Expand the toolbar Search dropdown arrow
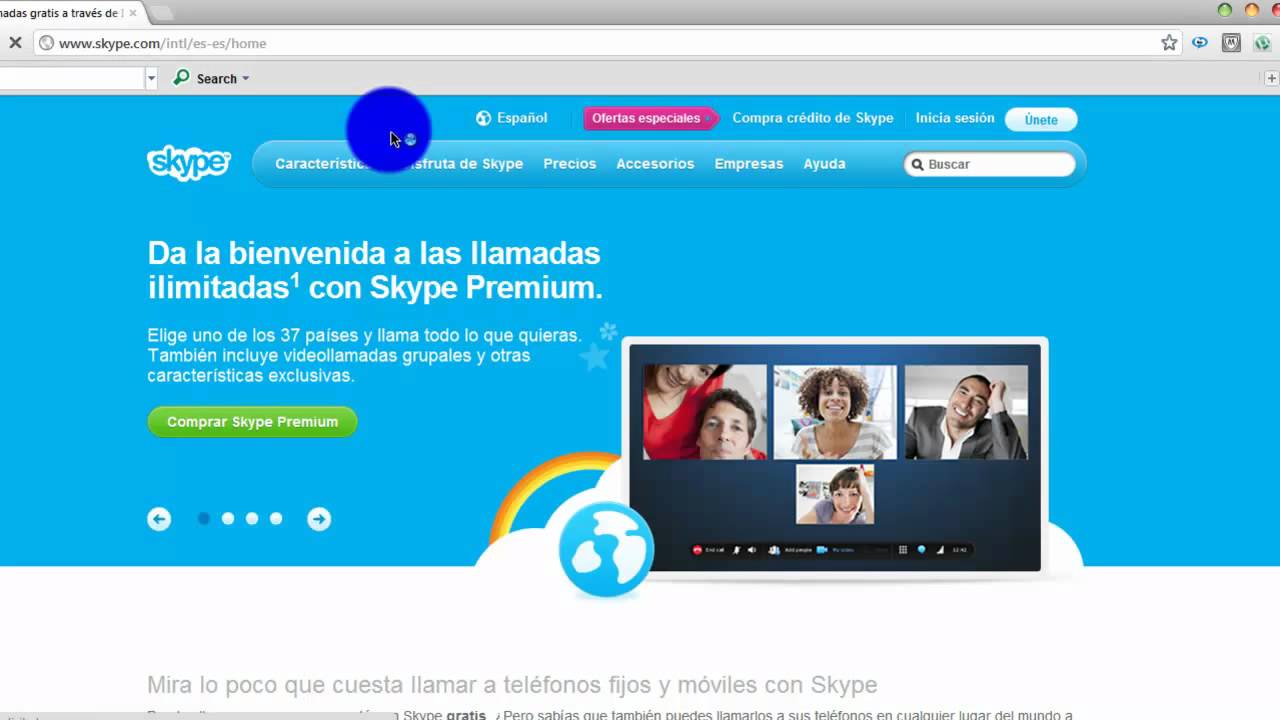This screenshot has height=720, width=1280. point(245,78)
